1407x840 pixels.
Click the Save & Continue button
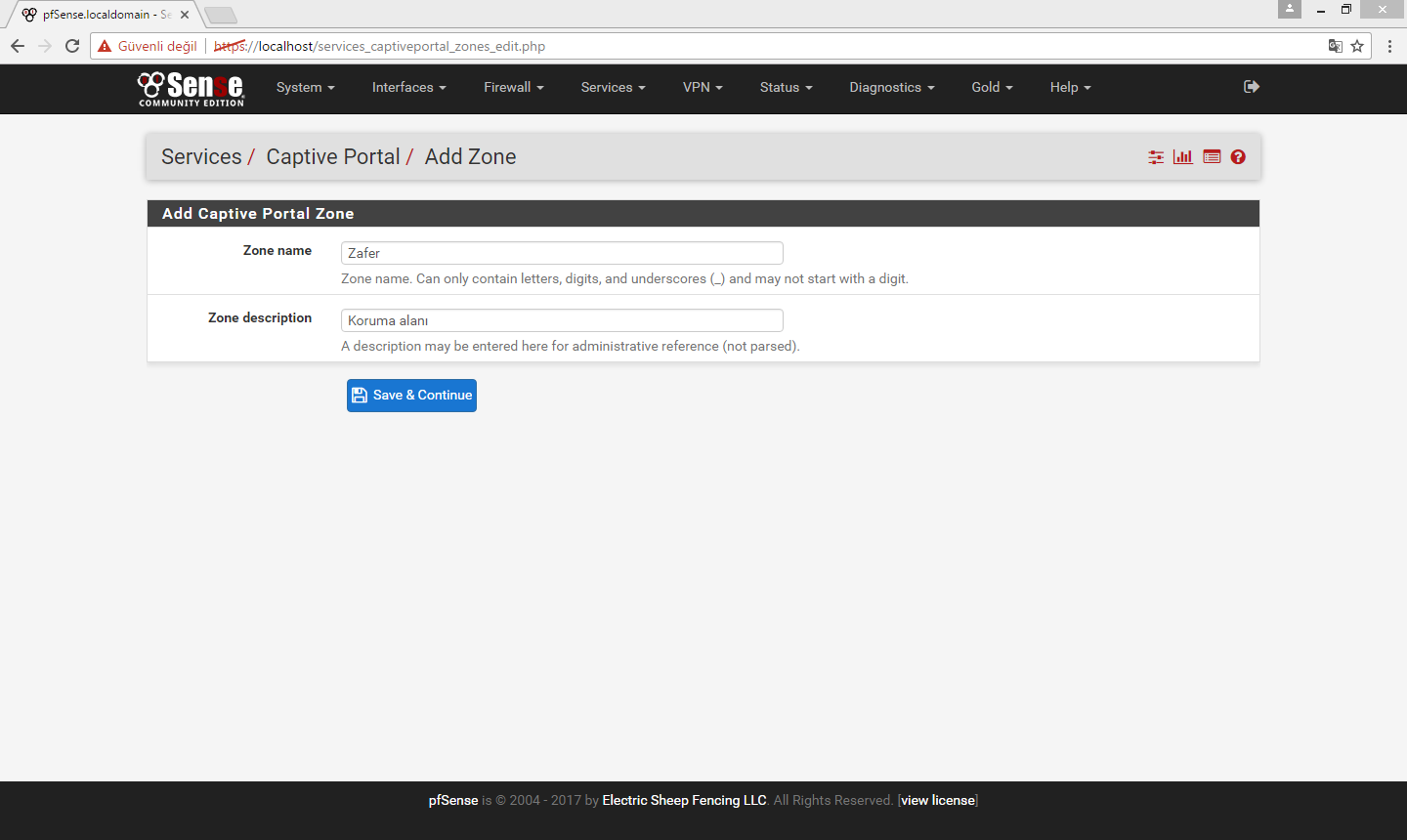click(x=411, y=395)
